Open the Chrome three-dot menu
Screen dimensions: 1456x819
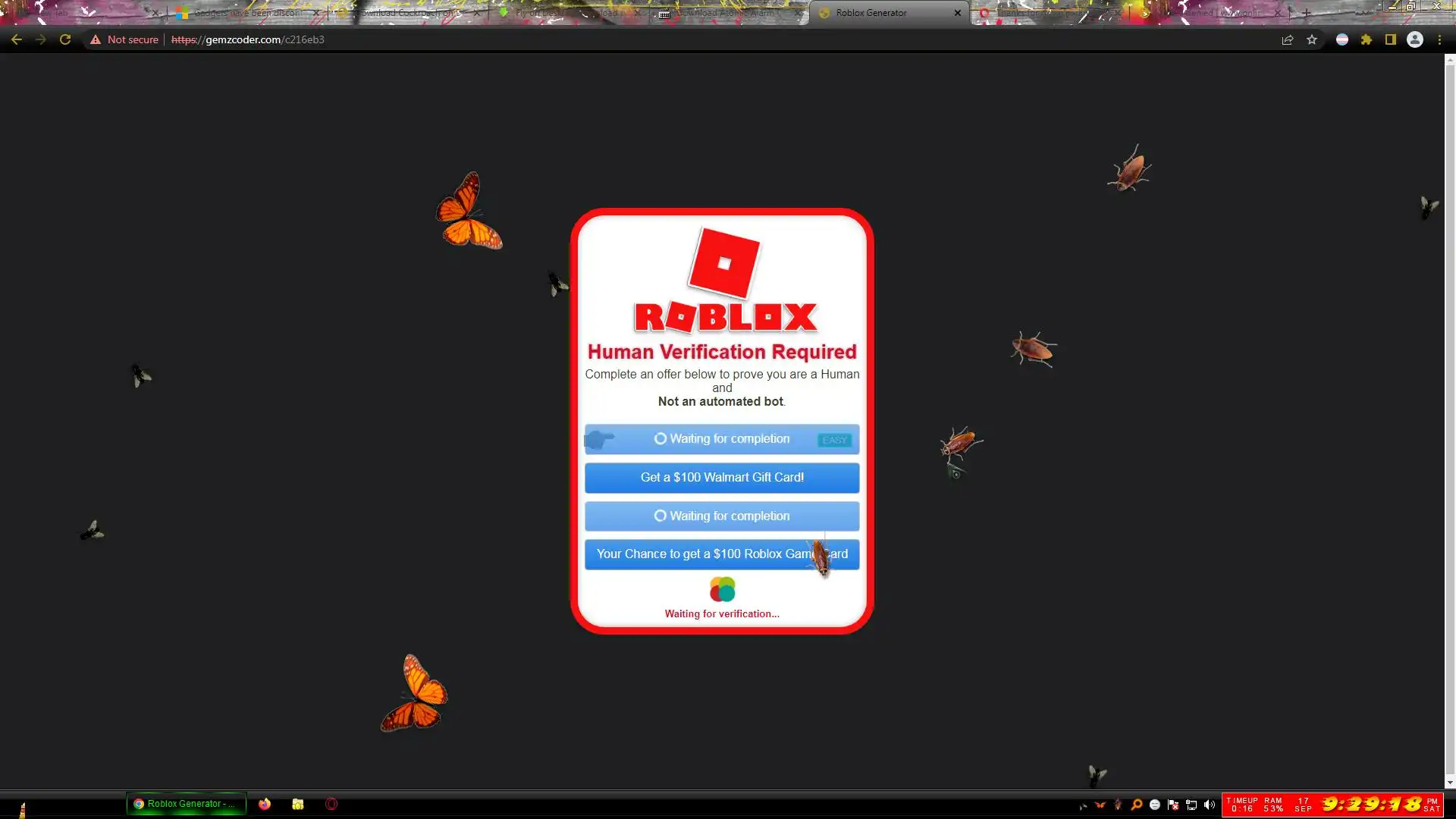pos(1439,39)
